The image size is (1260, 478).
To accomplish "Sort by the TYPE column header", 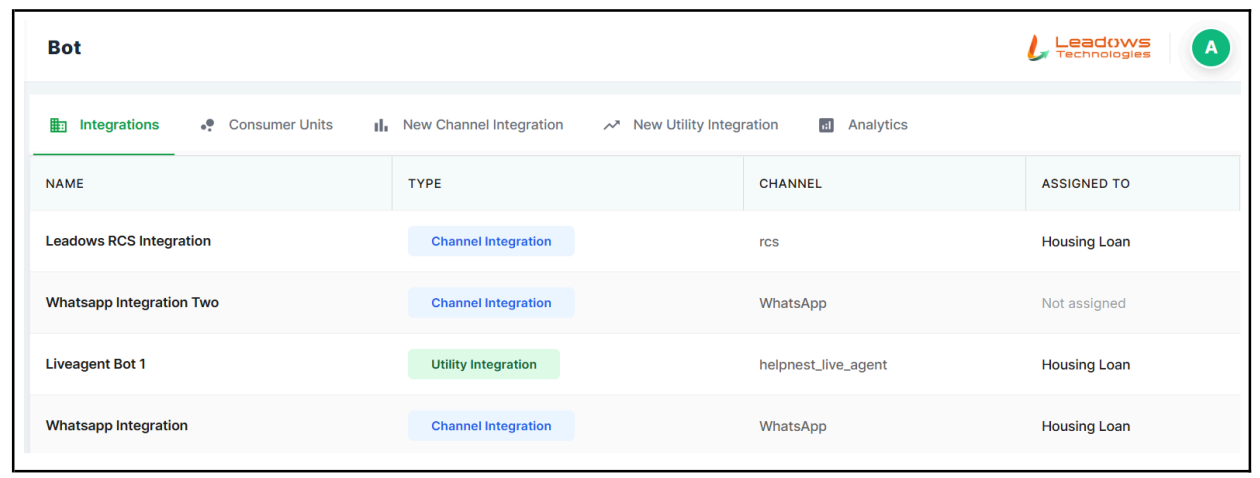I will (425, 184).
